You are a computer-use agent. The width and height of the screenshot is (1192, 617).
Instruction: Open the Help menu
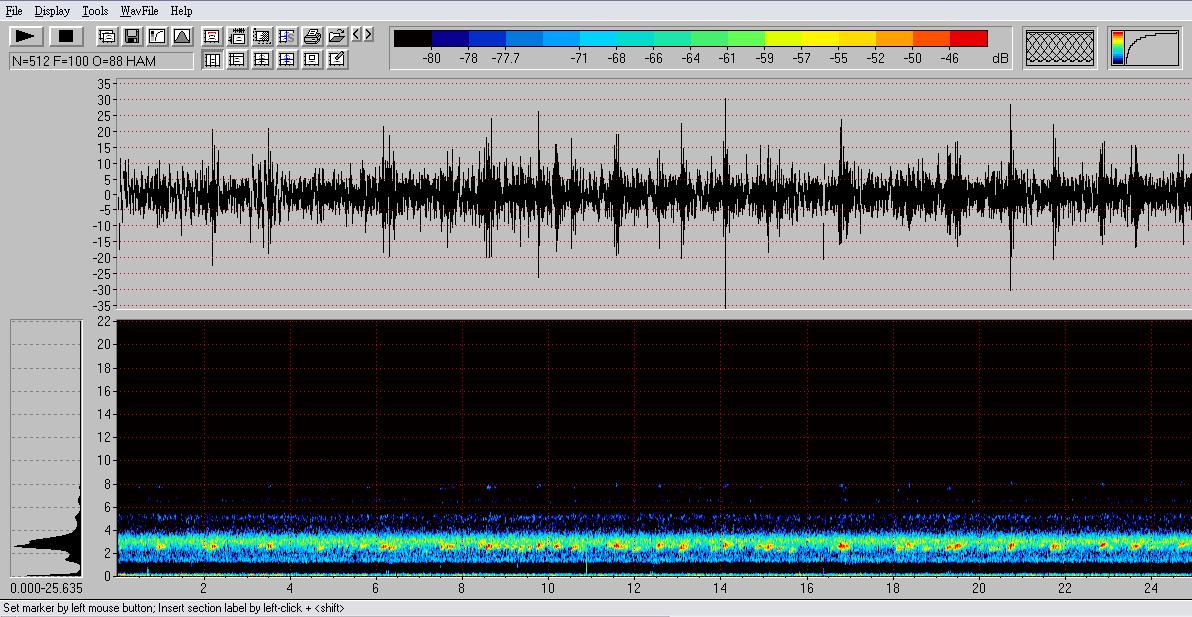pyautogui.click(x=181, y=11)
